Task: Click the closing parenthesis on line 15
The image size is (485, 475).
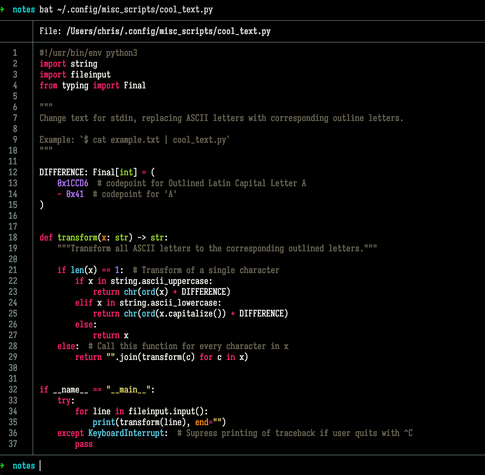Action: click(41, 205)
